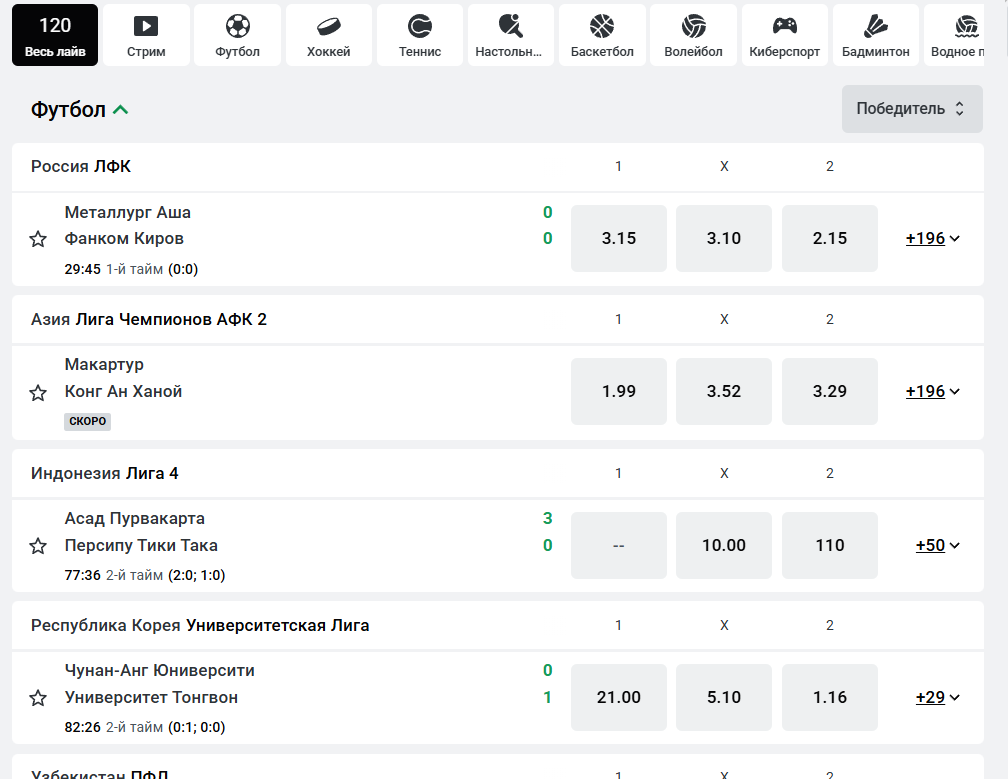This screenshot has height=779, width=1008.
Task: Open the Чунан-Анг Юниверсити match page
Action: pos(159,671)
